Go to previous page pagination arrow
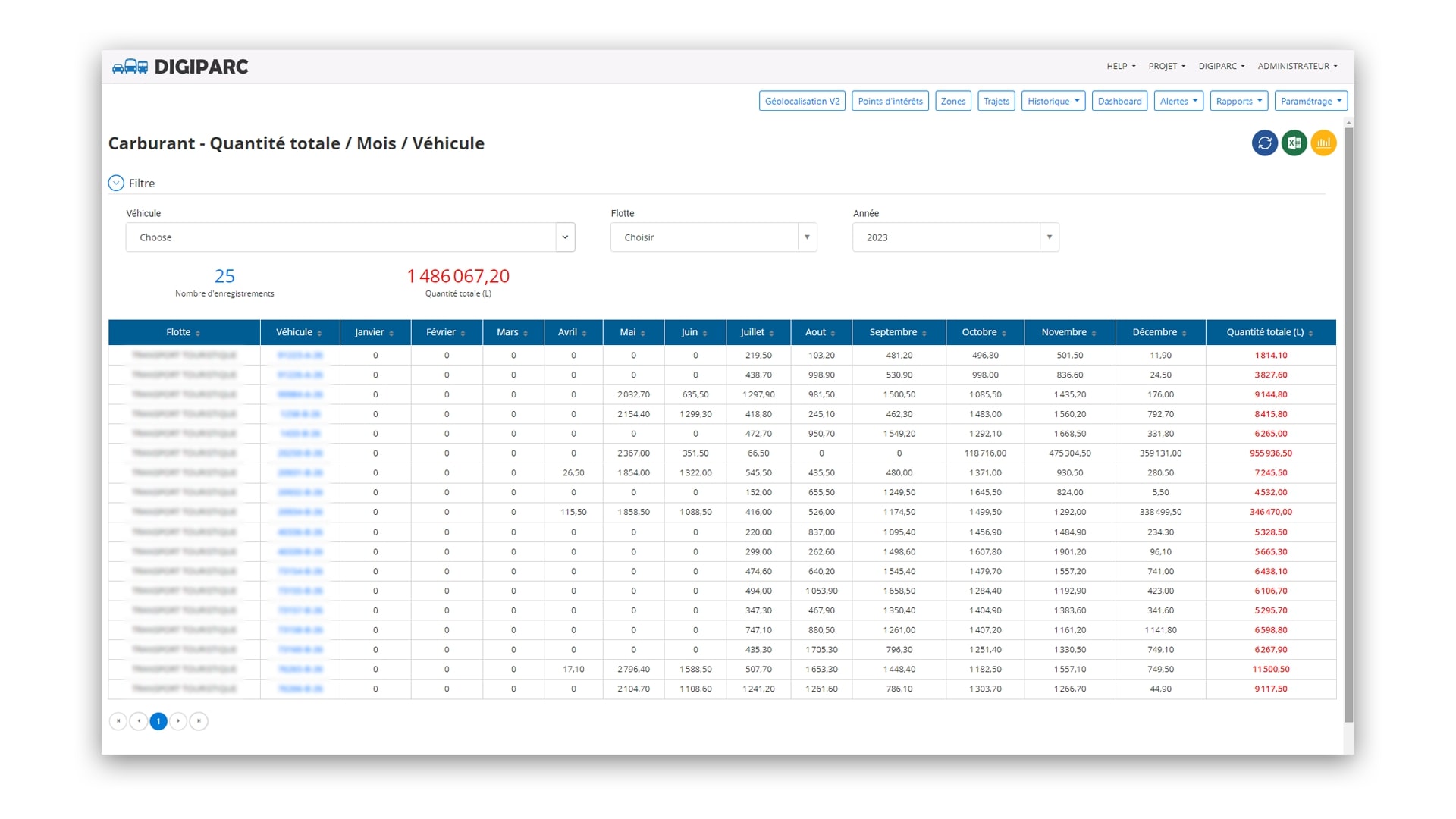The width and height of the screenshot is (1456, 819). pos(138,721)
